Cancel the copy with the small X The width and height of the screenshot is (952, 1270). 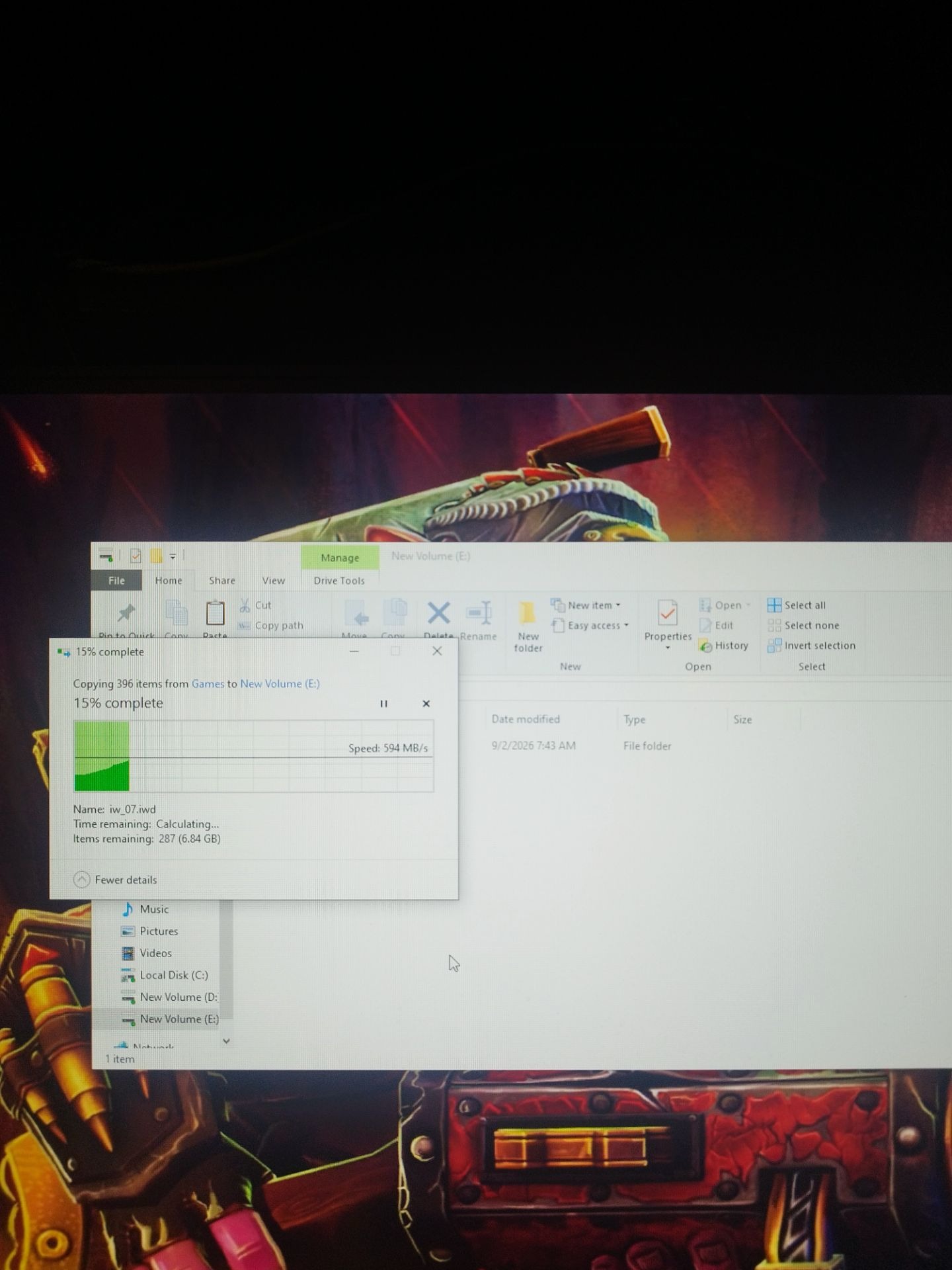(426, 704)
